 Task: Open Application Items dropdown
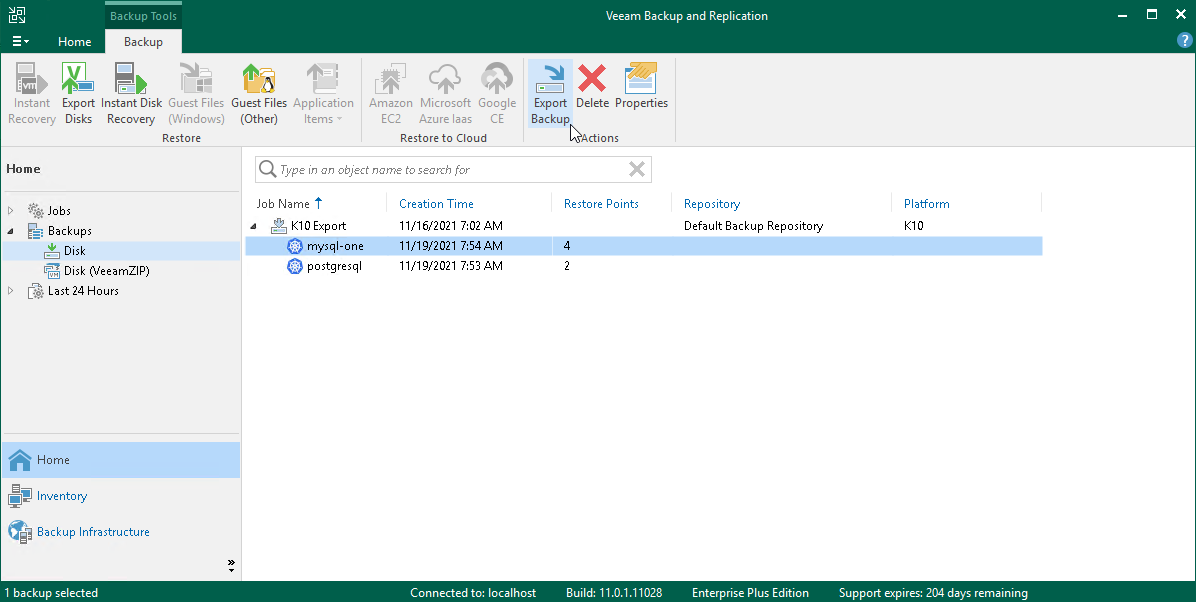point(323,94)
